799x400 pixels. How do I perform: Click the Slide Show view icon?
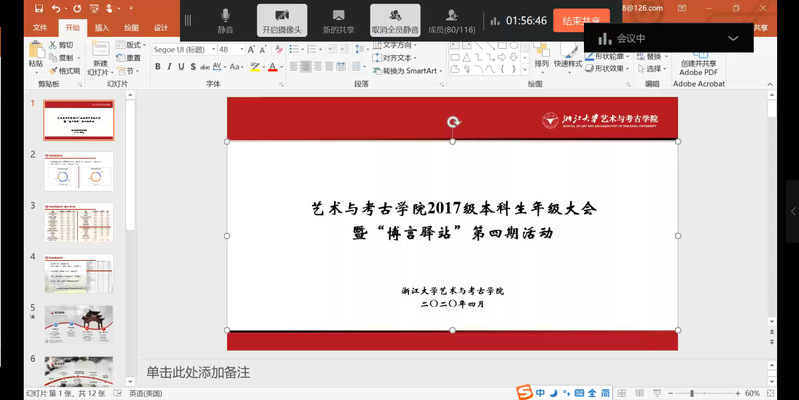pyautogui.click(x=657, y=393)
